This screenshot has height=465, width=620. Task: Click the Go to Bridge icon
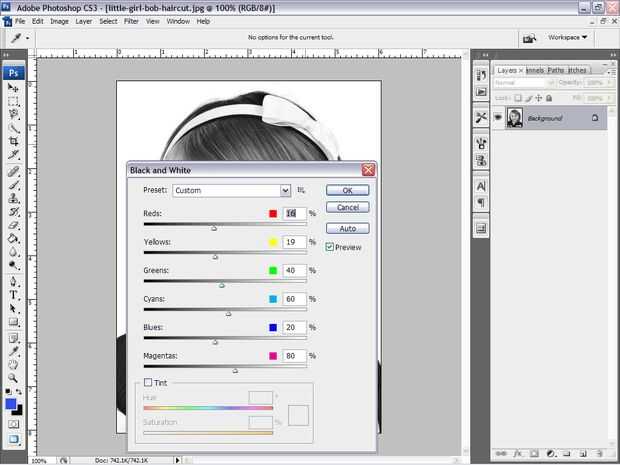530,38
